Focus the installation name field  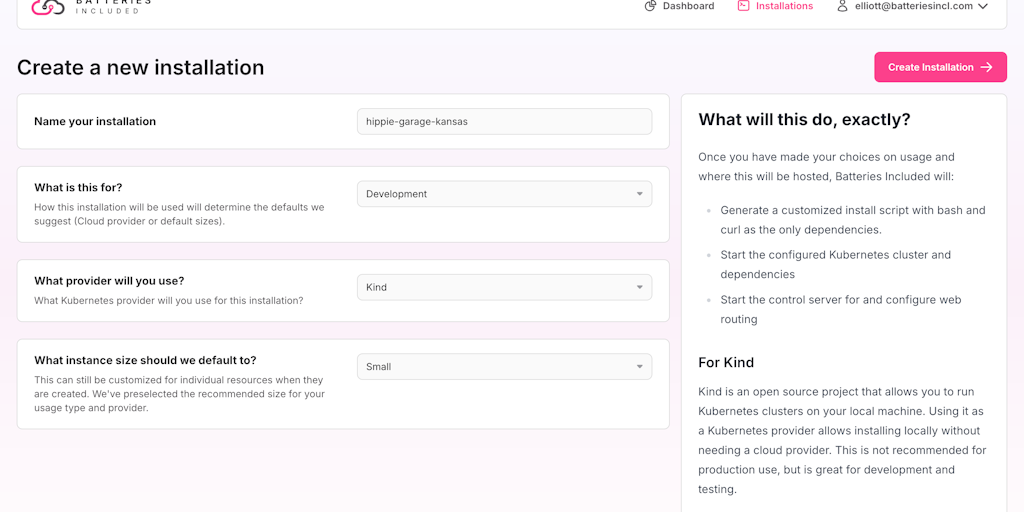(504, 121)
